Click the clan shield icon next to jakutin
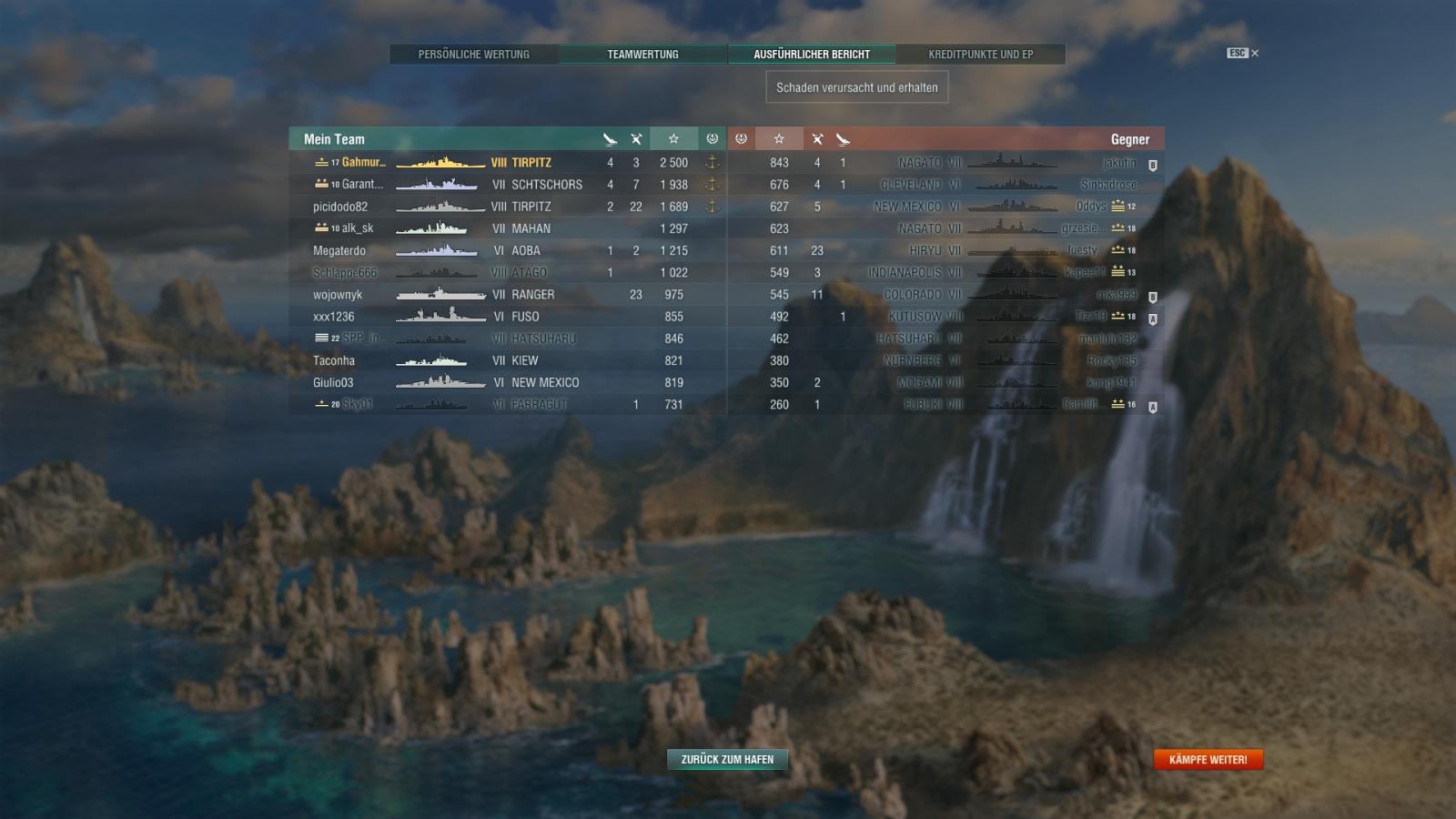The width and height of the screenshot is (1456, 819). click(x=1152, y=166)
